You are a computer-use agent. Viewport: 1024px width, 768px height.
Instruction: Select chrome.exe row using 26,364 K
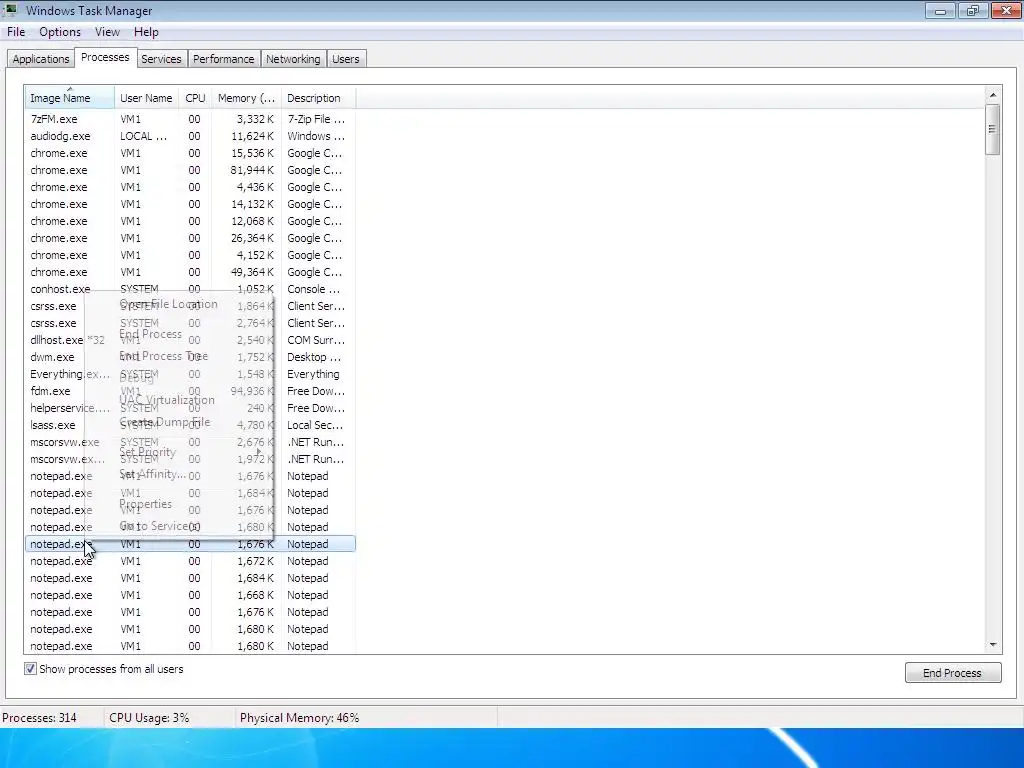[x=190, y=238]
